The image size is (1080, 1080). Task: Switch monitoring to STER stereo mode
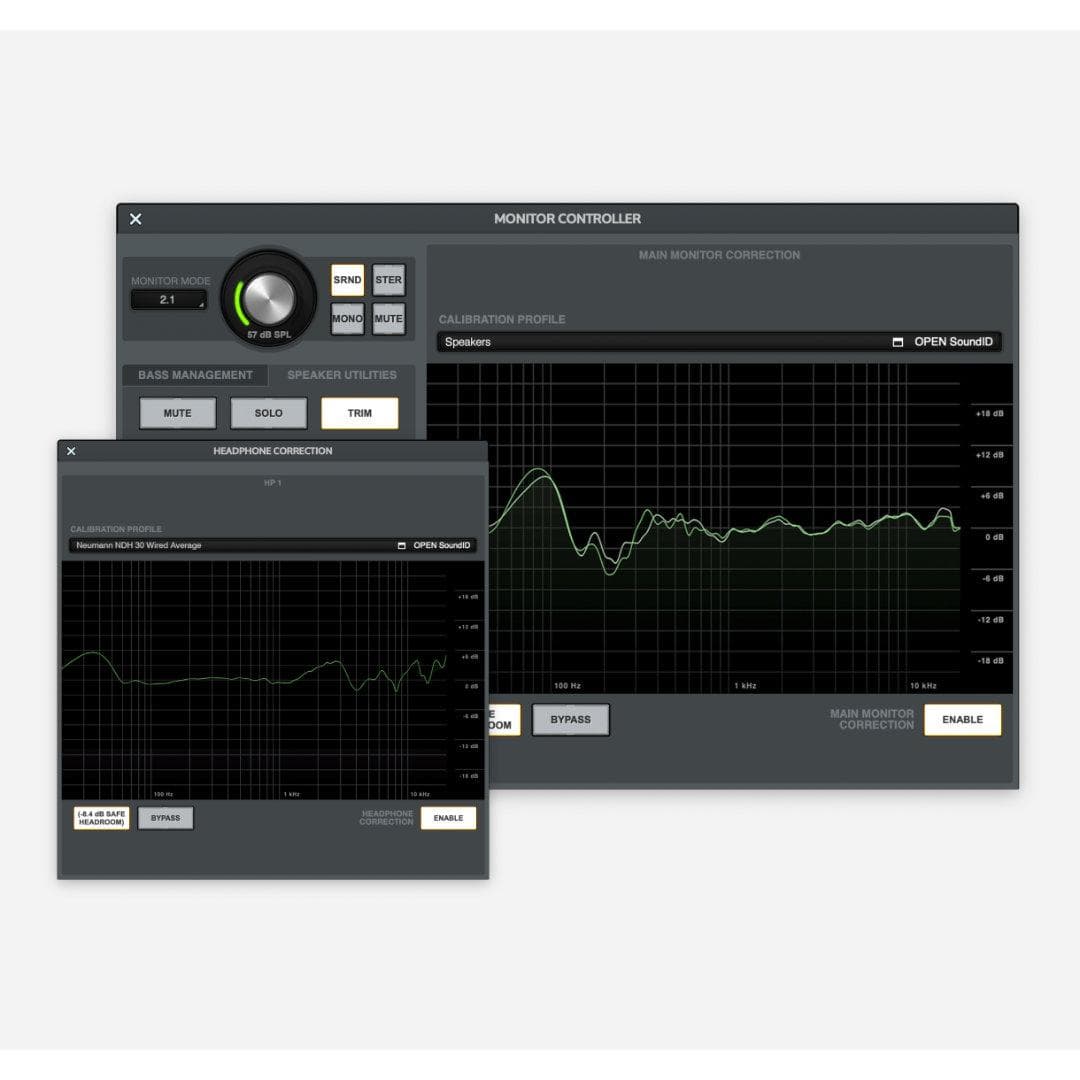(x=388, y=280)
